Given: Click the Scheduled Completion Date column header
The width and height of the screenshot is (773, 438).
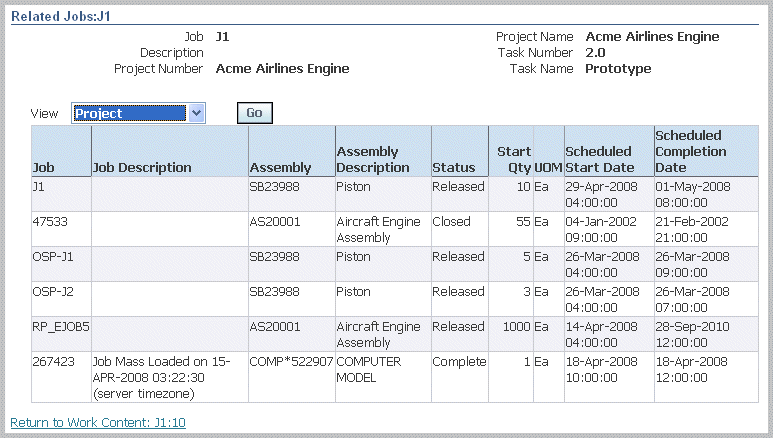Looking at the screenshot, I should [x=706, y=151].
